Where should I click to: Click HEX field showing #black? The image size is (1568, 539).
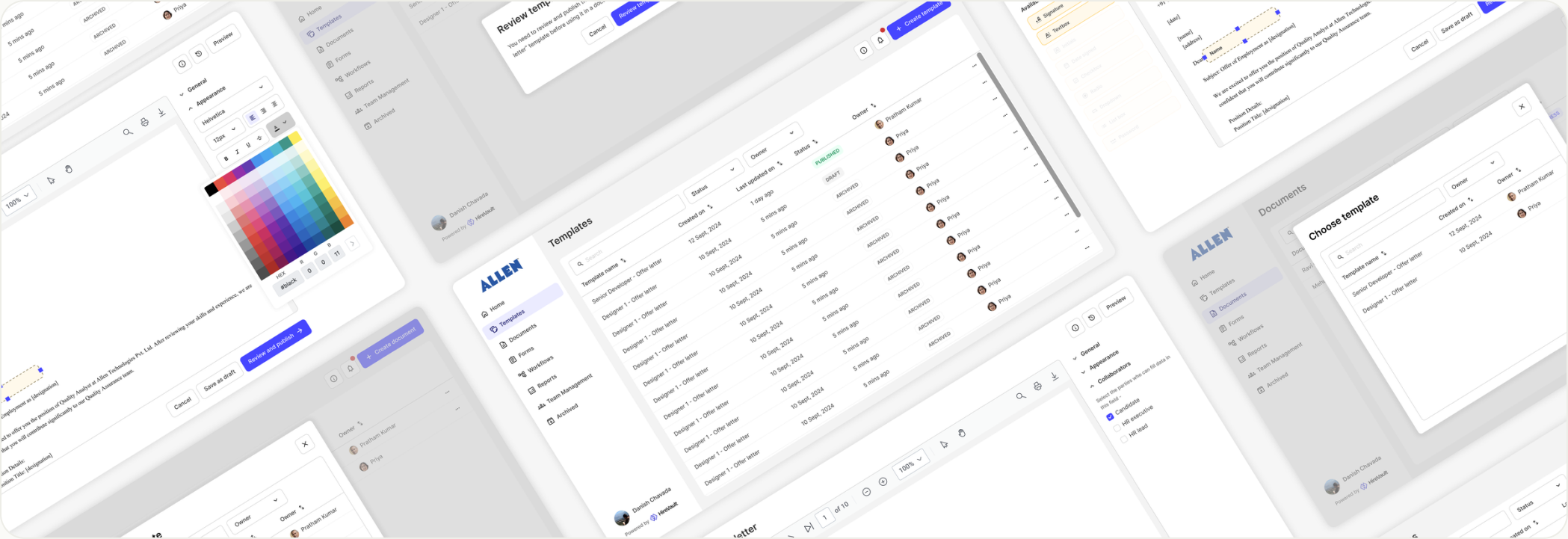click(x=288, y=283)
